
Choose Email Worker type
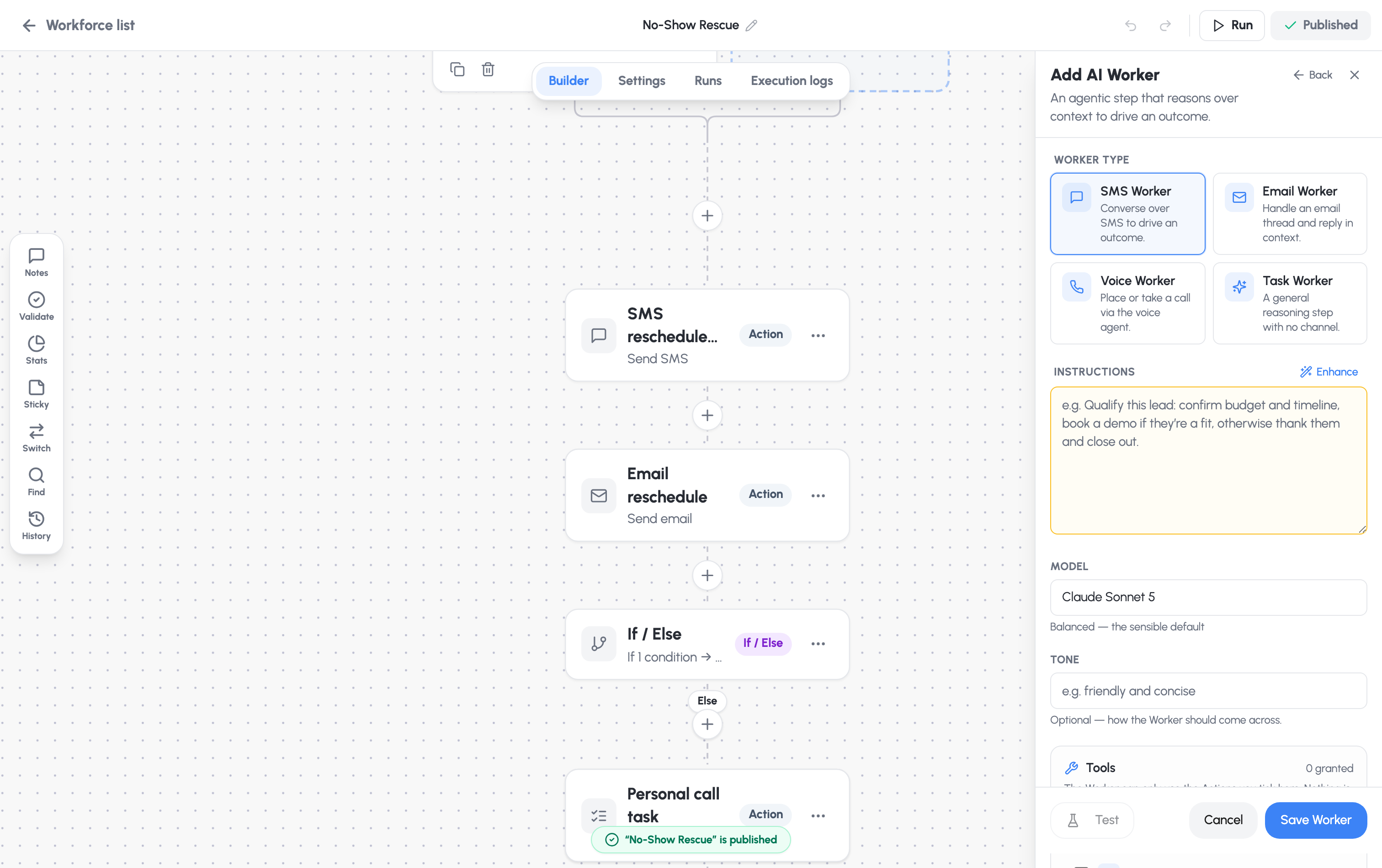pyautogui.click(x=1290, y=213)
